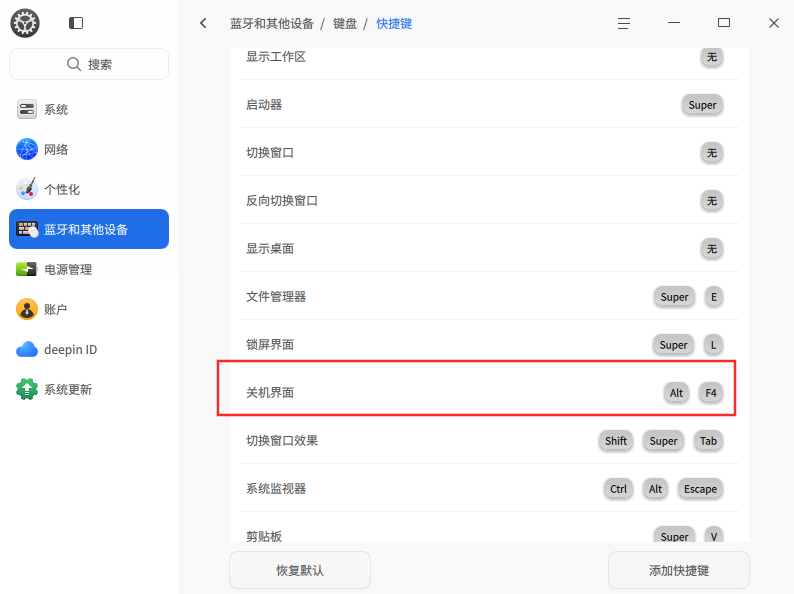Click the 切换窗口 label
Screen dimensions: 794x594
(270, 153)
